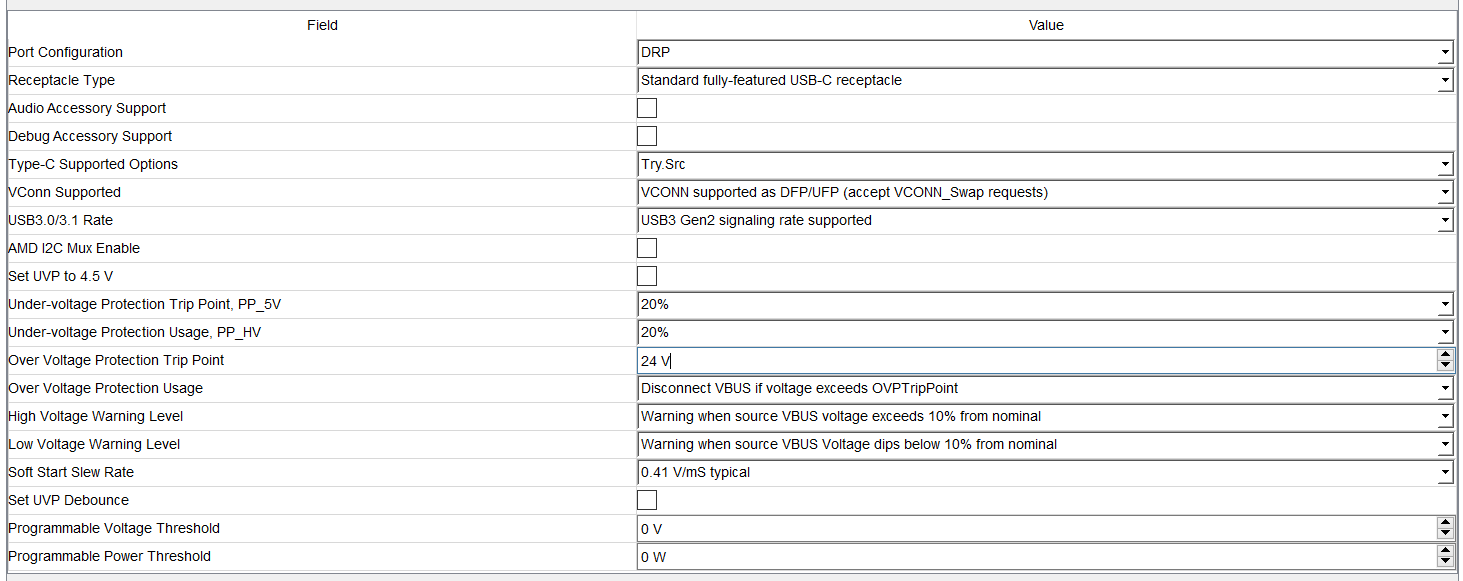The height and width of the screenshot is (581, 1463).
Task: Enable Audio Accessory Support
Action: tap(646, 108)
